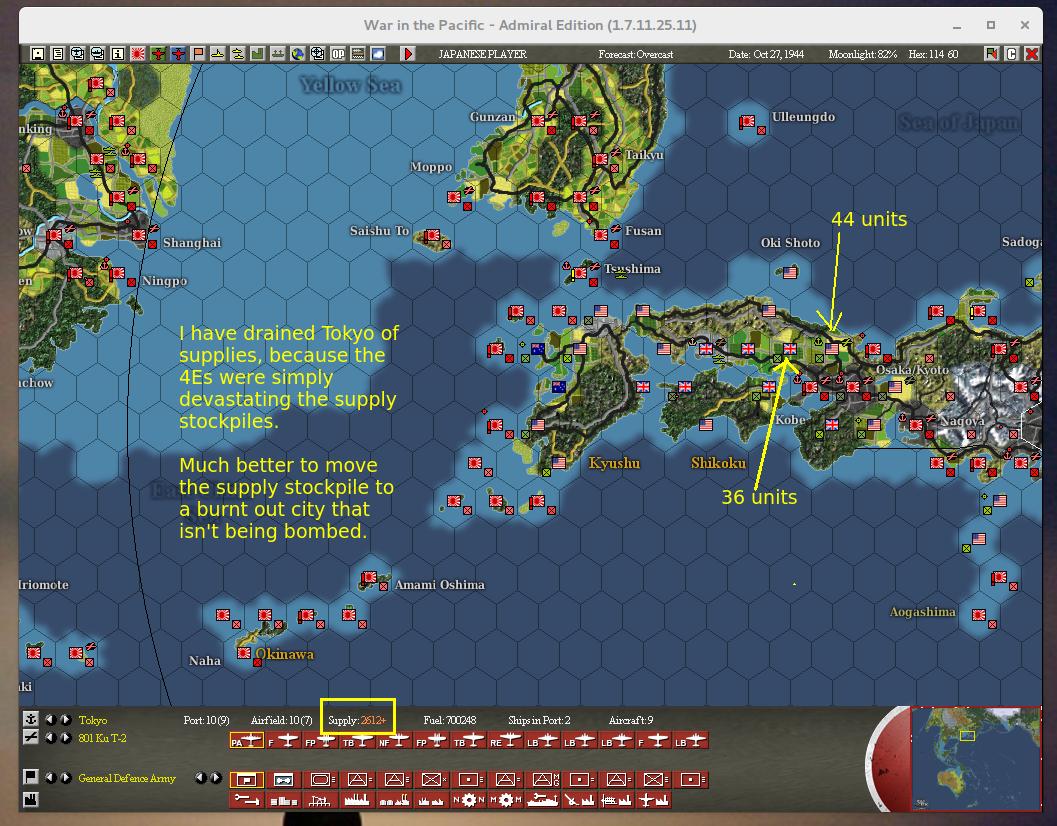Click the shipyard ship industry icon
Viewport: 1057px width, 826px height.
point(543,800)
